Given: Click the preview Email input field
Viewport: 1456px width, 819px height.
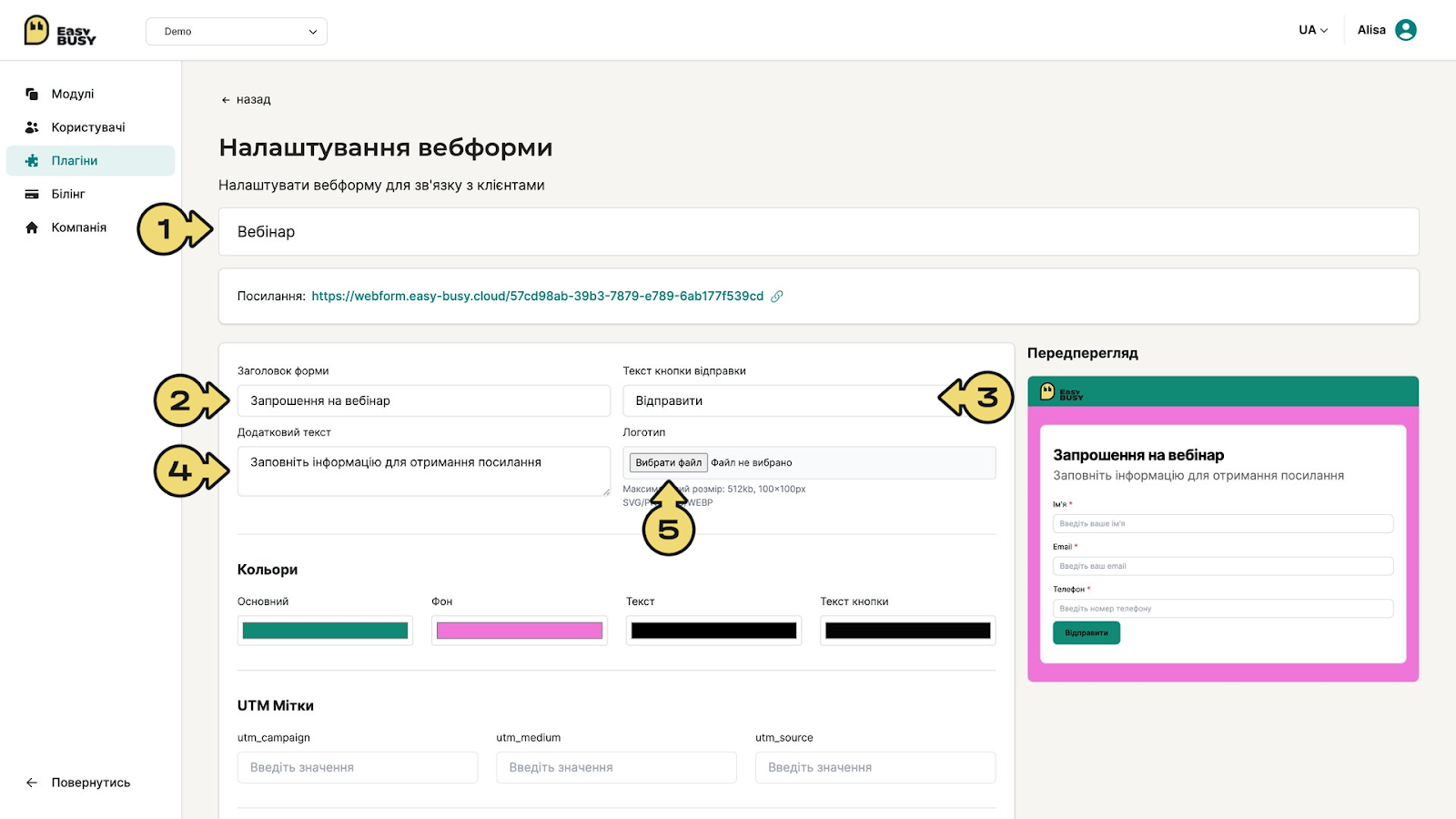Looking at the screenshot, I should click(x=1223, y=566).
